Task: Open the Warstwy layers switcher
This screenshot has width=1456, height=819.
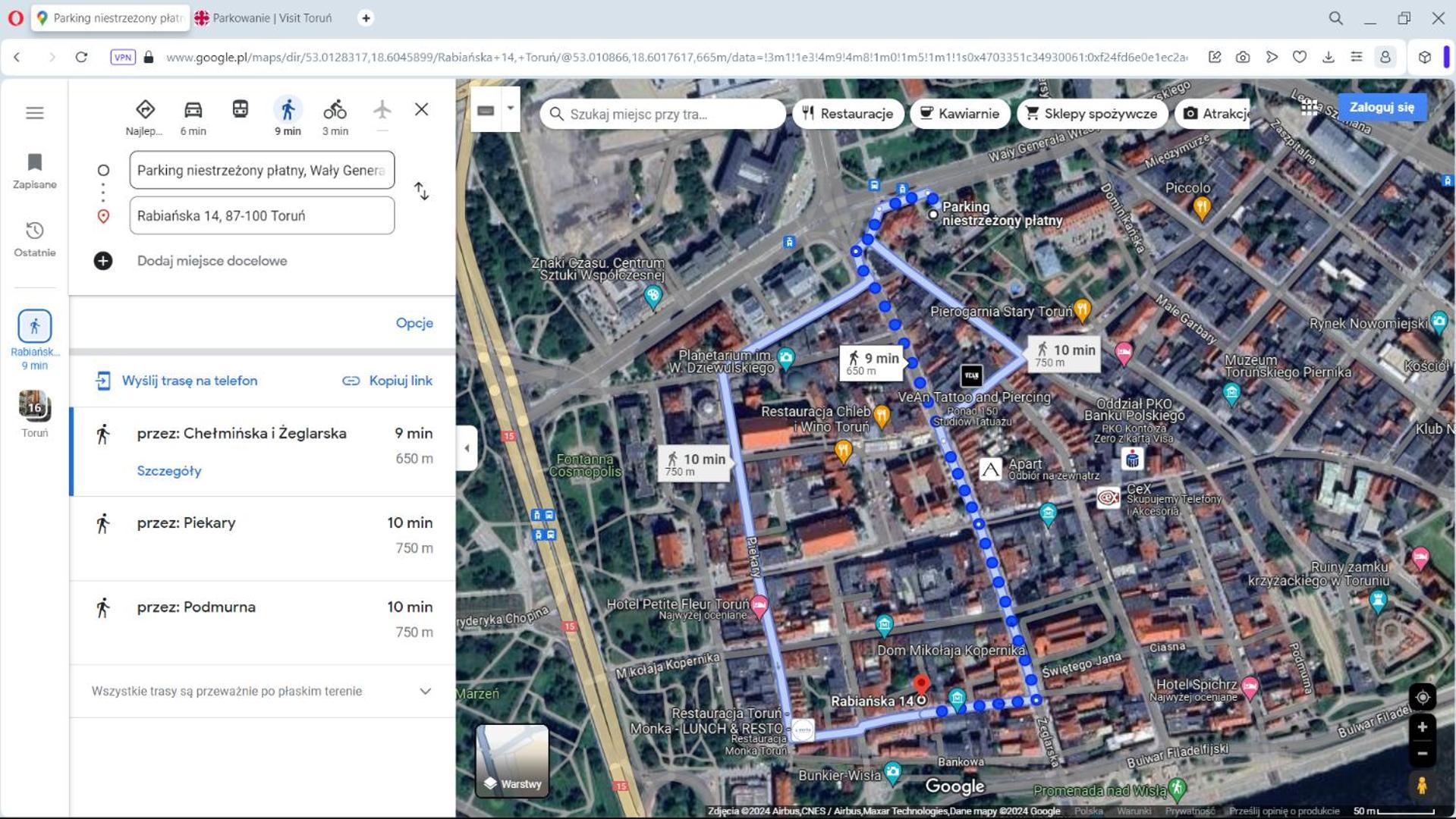Action: (x=512, y=761)
